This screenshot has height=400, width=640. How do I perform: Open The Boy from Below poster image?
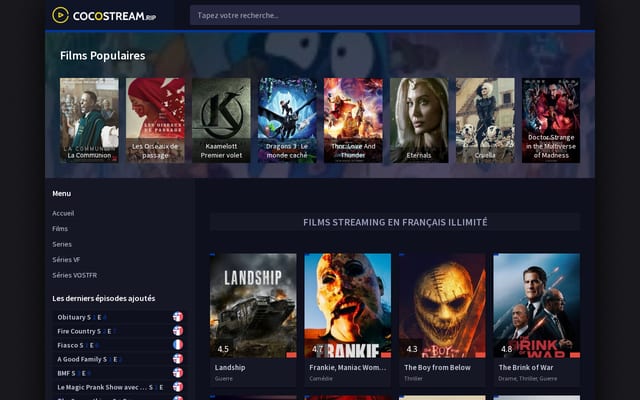442,306
